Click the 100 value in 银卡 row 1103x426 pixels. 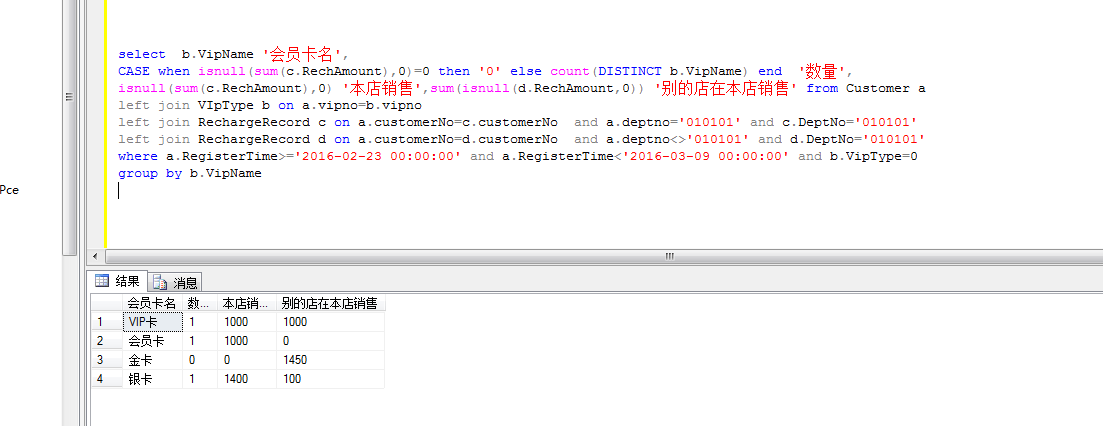[x=330, y=379]
